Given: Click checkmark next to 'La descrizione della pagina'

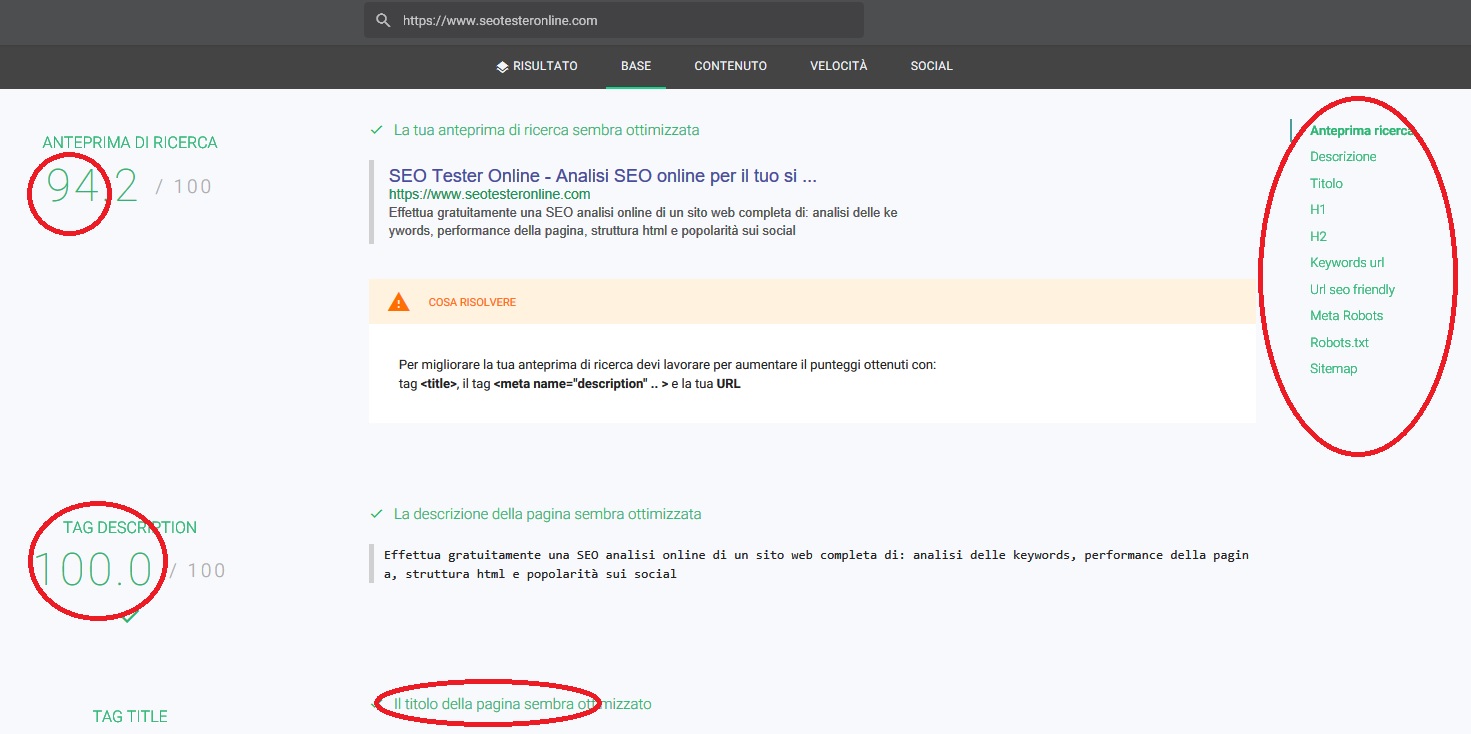Looking at the screenshot, I should 377,514.
